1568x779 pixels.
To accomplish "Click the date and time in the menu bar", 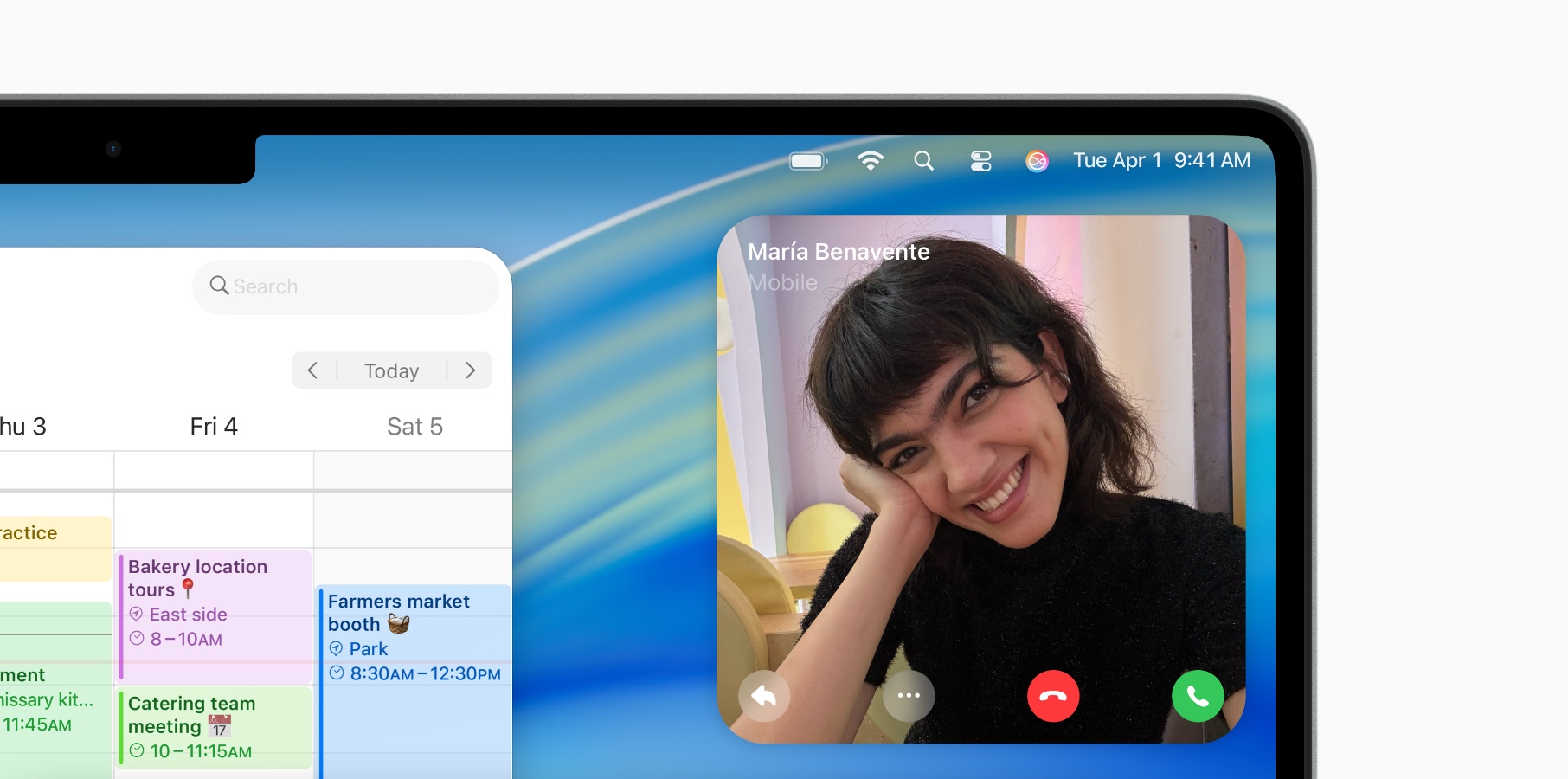I will tap(1161, 161).
